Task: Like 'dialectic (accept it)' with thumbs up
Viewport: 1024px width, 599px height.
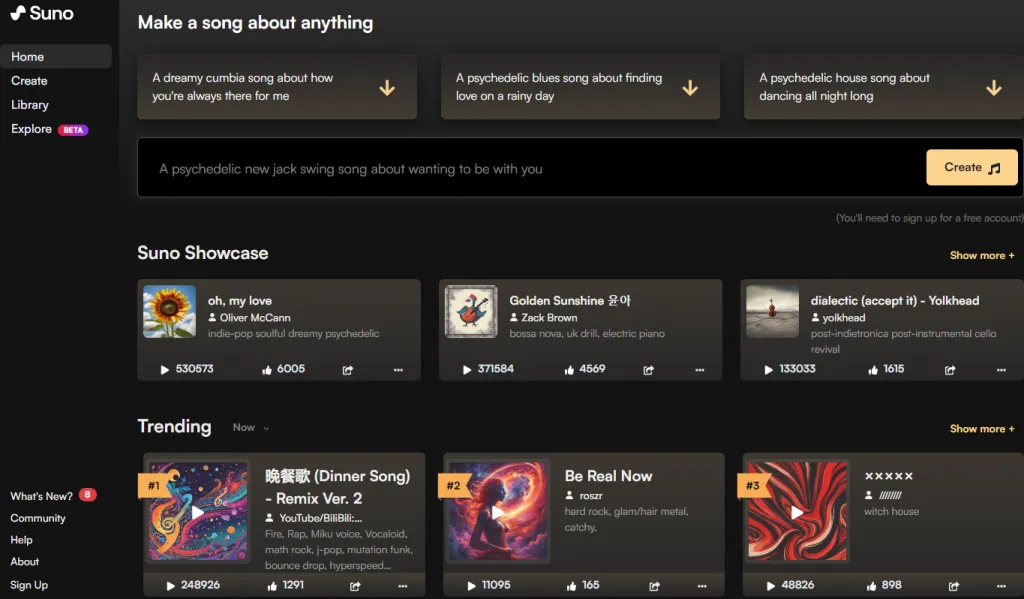Action: (872, 370)
